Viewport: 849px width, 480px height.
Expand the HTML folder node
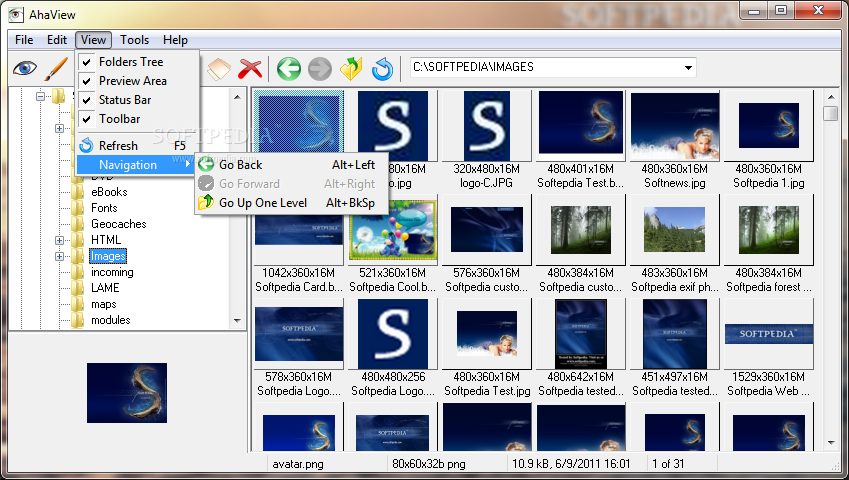click(x=60, y=240)
